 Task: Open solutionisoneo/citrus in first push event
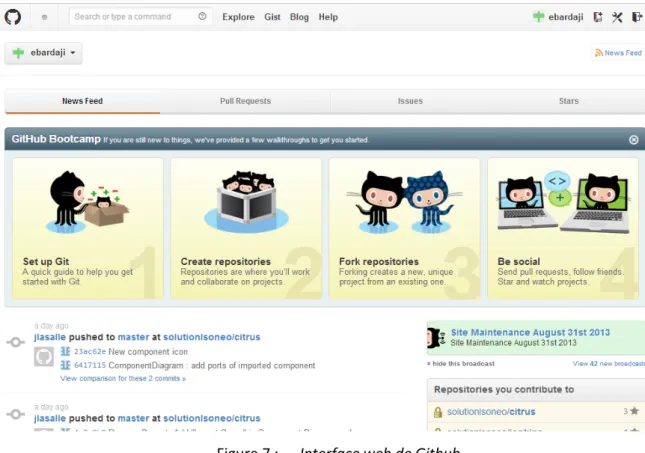211,337
